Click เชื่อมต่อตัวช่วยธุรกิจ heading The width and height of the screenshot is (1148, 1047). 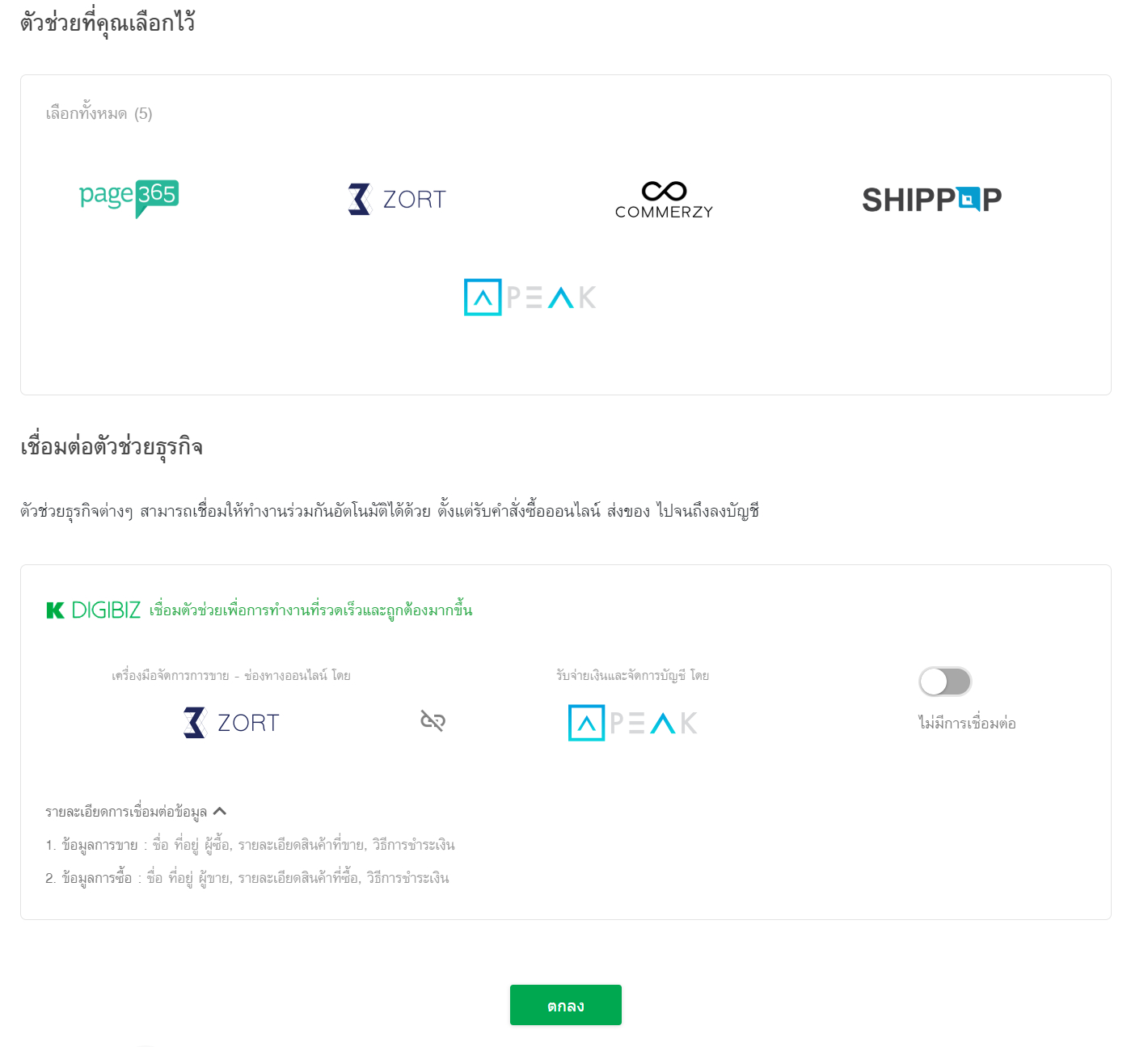pos(112,447)
